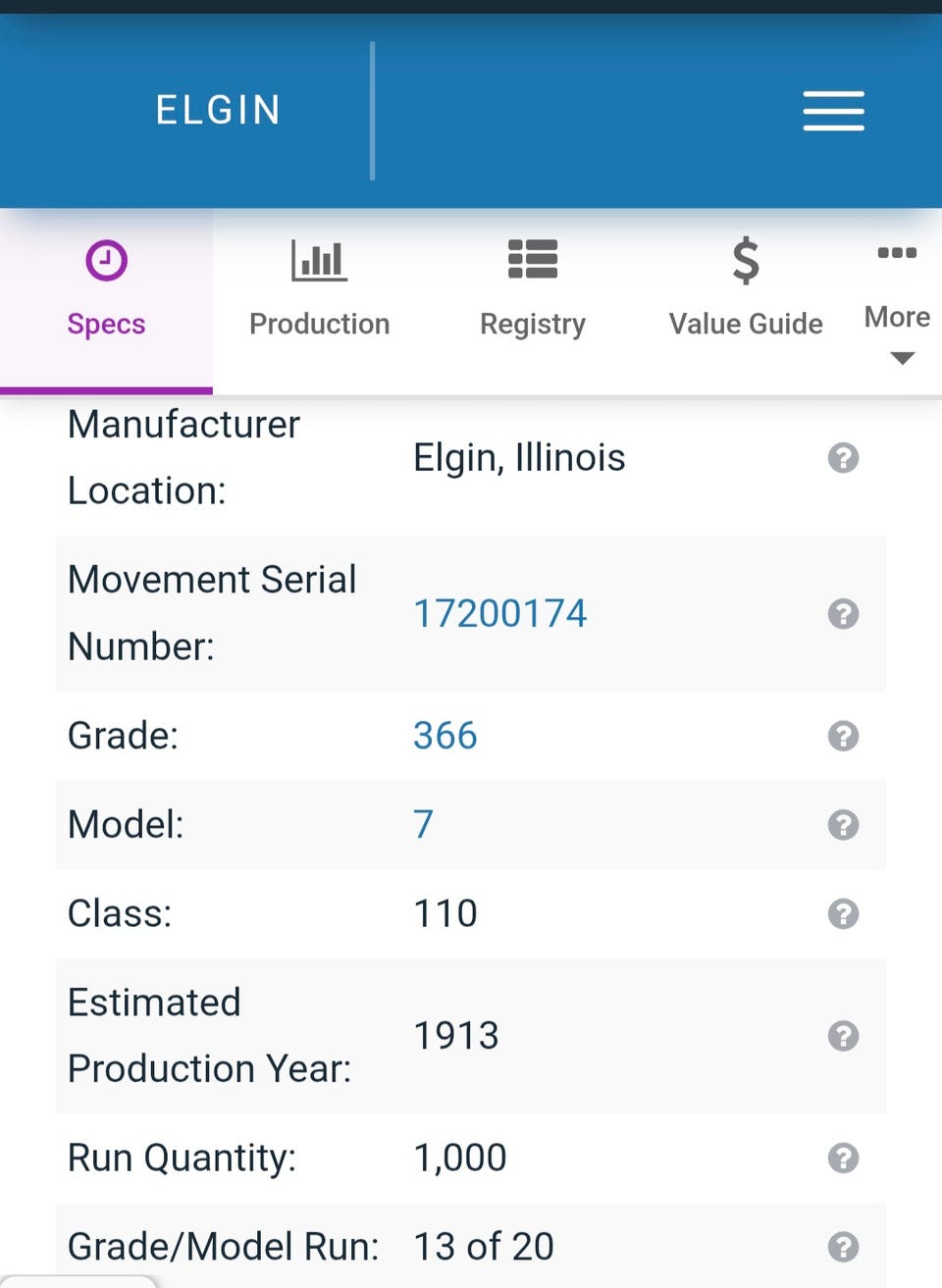The width and height of the screenshot is (942, 1288).
Task: Switch to the Production tab label
Action: (319, 324)
